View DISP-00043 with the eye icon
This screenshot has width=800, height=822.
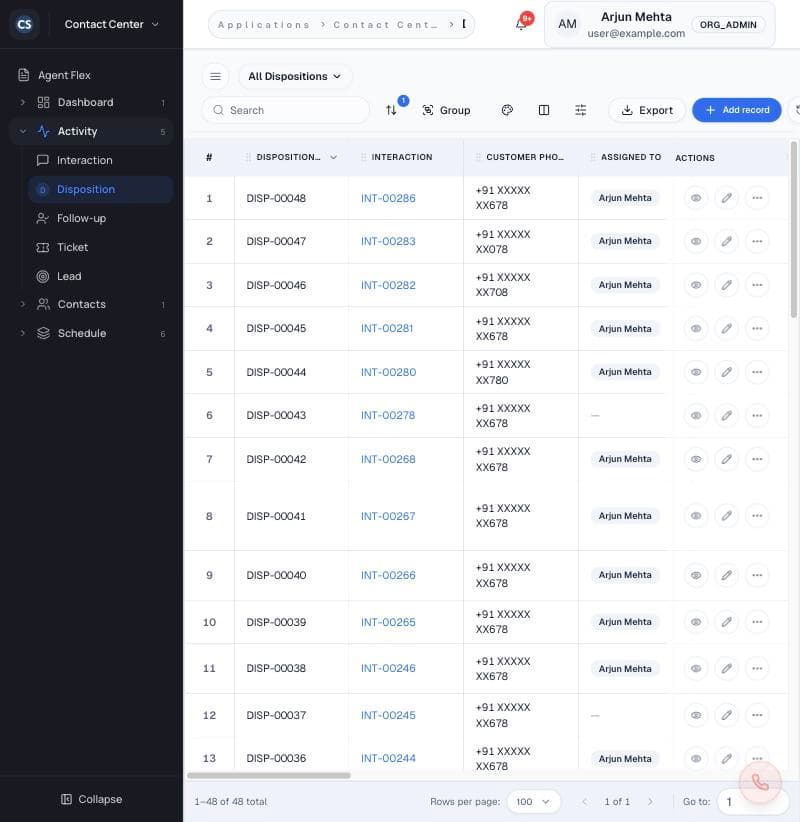point(696,416)
